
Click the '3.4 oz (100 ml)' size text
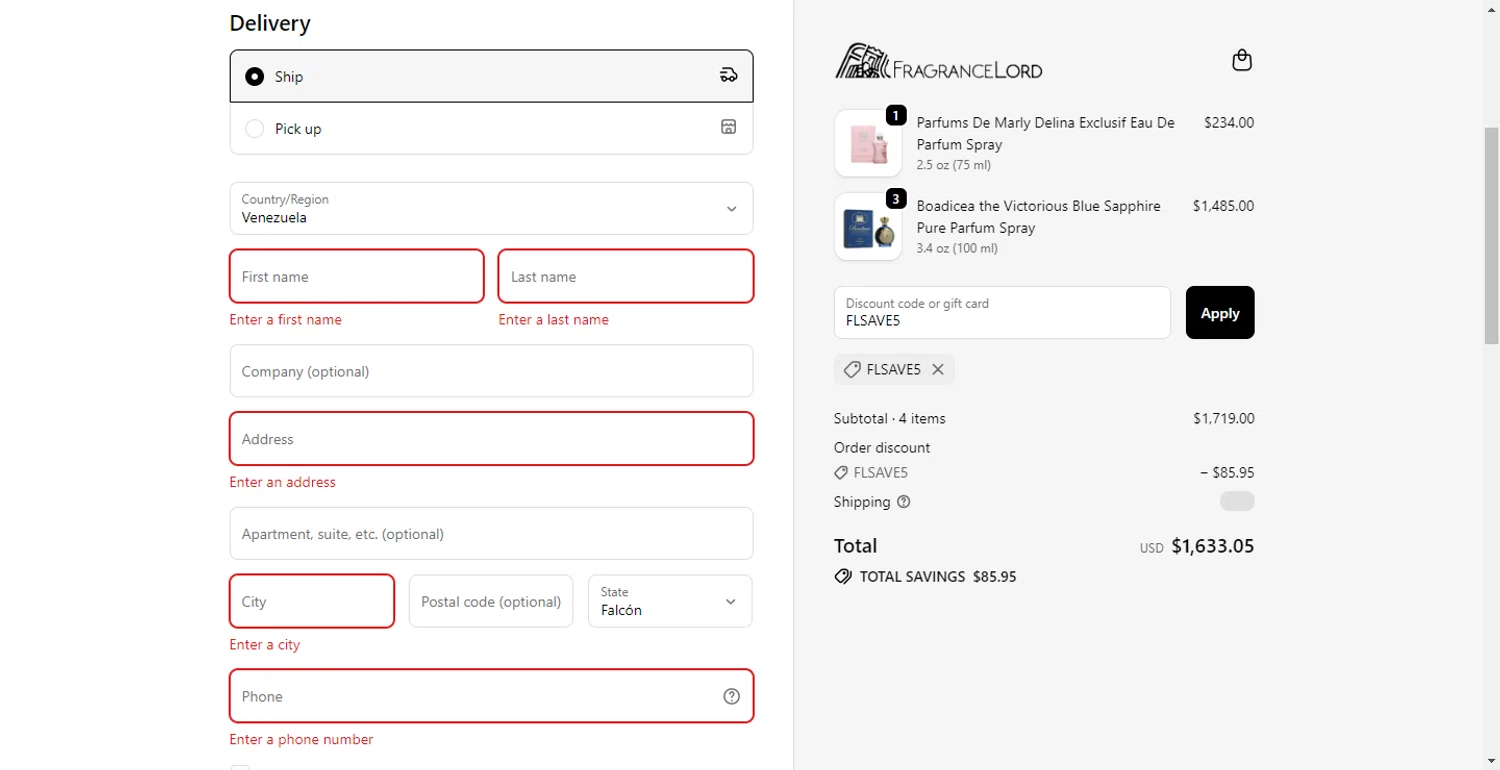957,248
